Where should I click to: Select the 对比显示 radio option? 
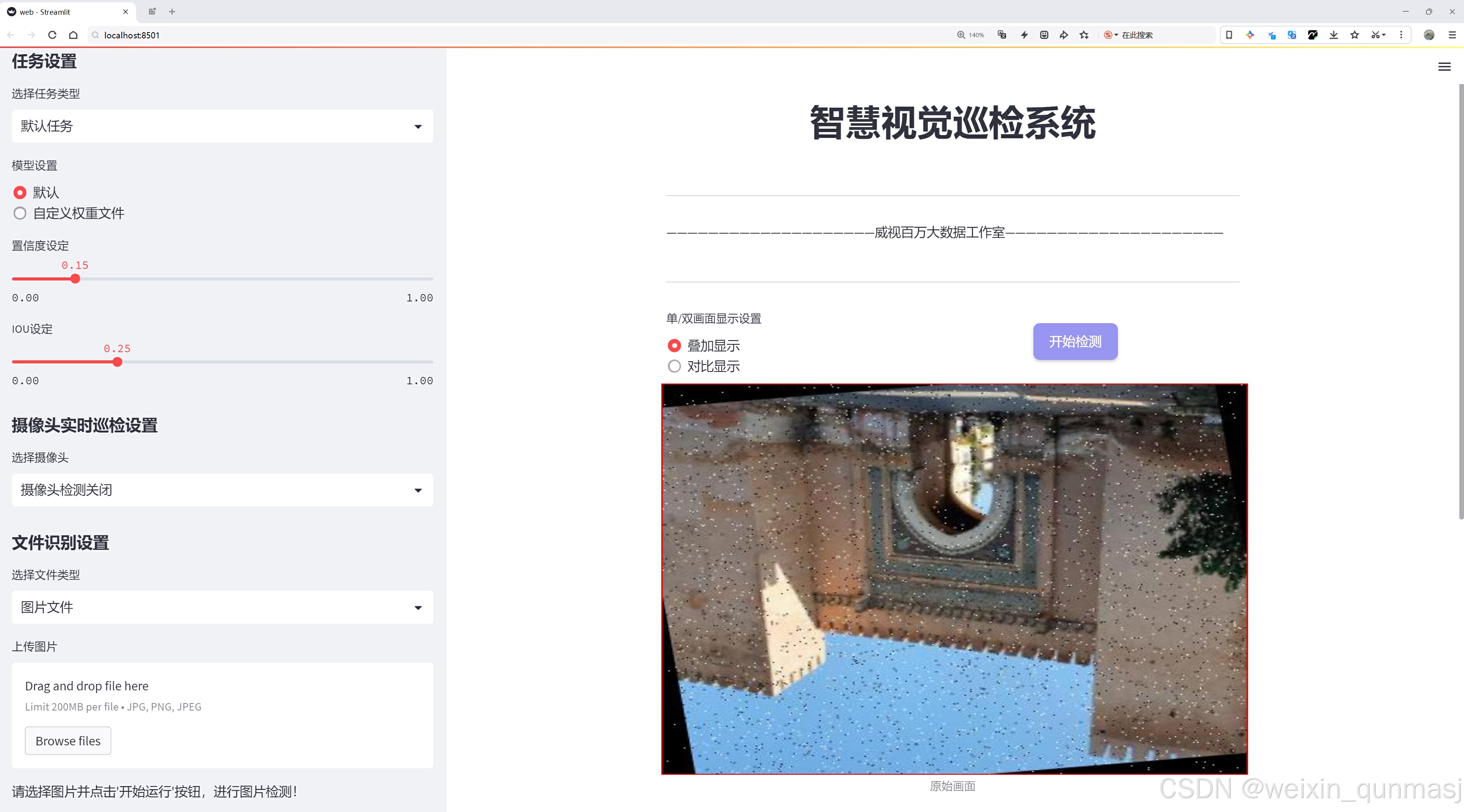pos(674,366)
